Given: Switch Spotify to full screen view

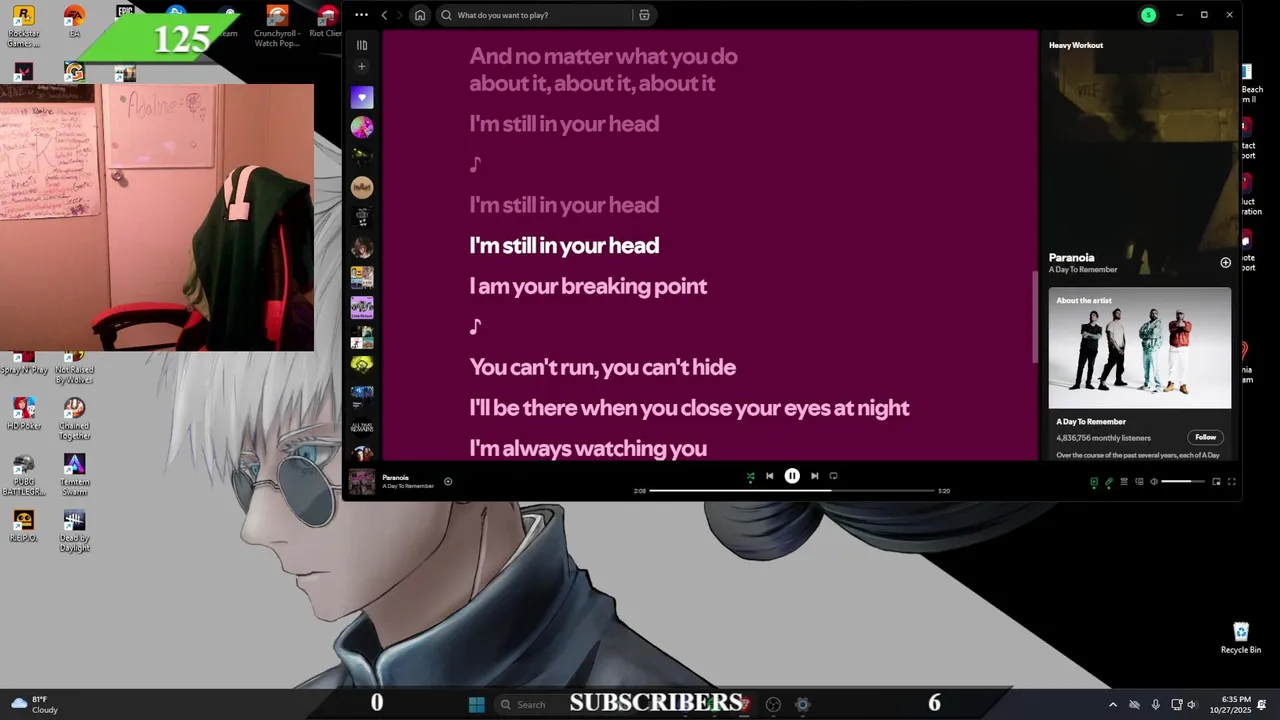Looking at the screenshot, I should [1231, 482].
